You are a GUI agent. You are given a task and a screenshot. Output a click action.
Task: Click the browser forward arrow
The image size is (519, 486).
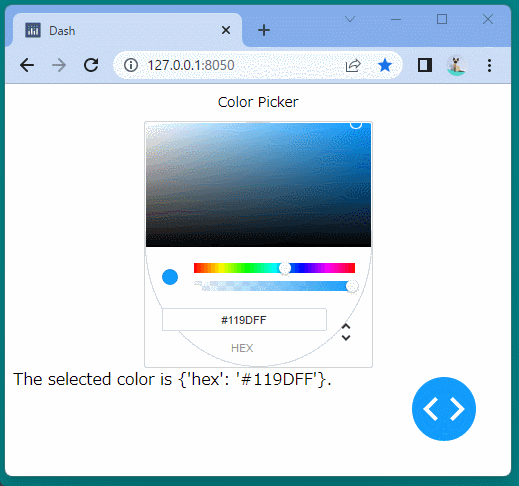(59, 65)
